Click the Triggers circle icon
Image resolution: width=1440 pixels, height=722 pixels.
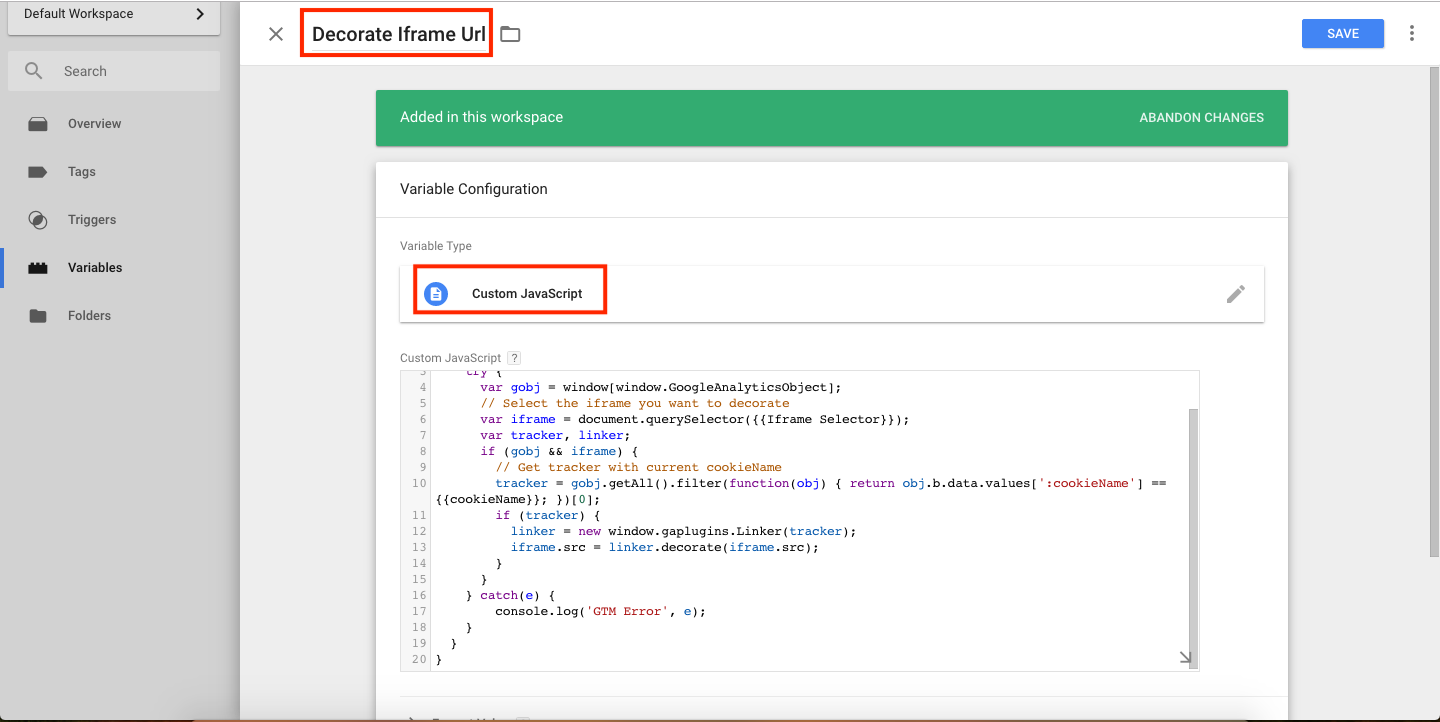[x=38, y=220]
